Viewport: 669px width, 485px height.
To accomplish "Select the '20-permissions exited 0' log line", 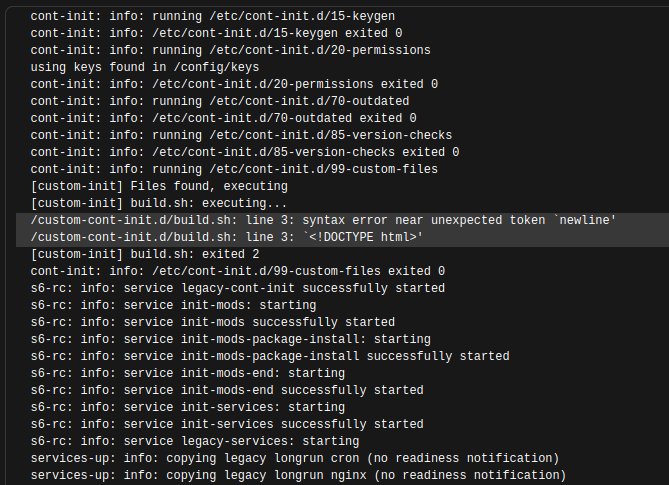I will (x=234, y=84).
